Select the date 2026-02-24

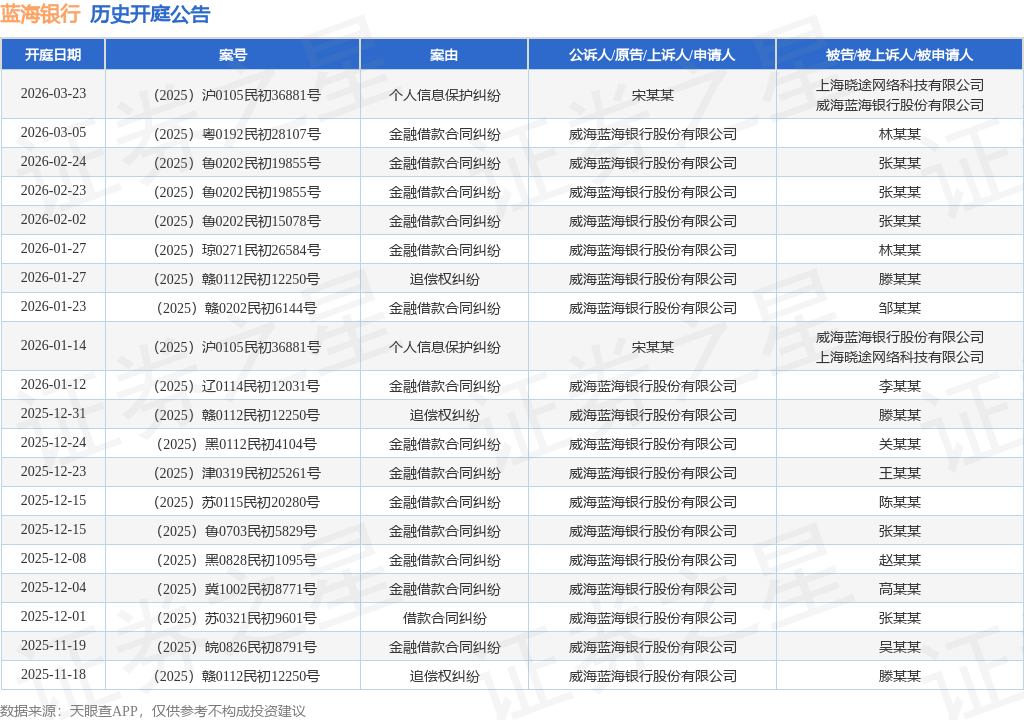click(x=54, y=161)
